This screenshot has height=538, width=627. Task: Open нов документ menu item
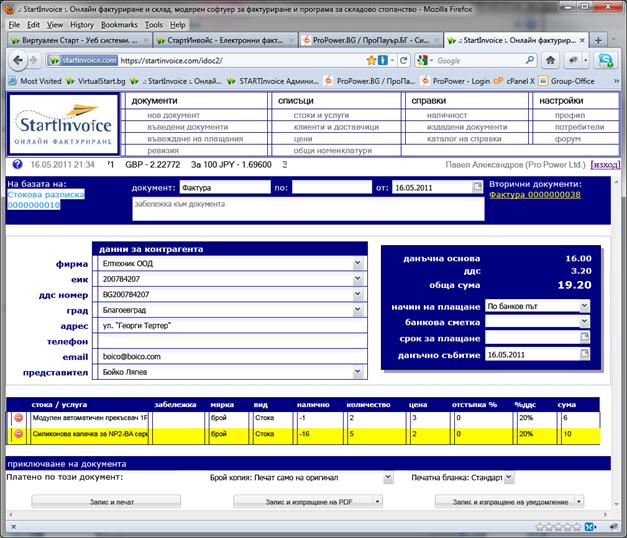point(174,115)
